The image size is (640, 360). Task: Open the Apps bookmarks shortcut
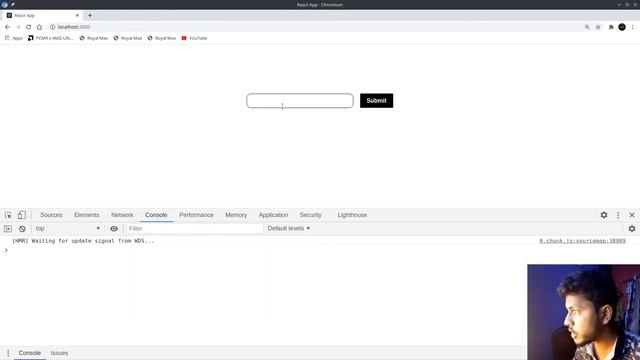(x=14, y=38)
